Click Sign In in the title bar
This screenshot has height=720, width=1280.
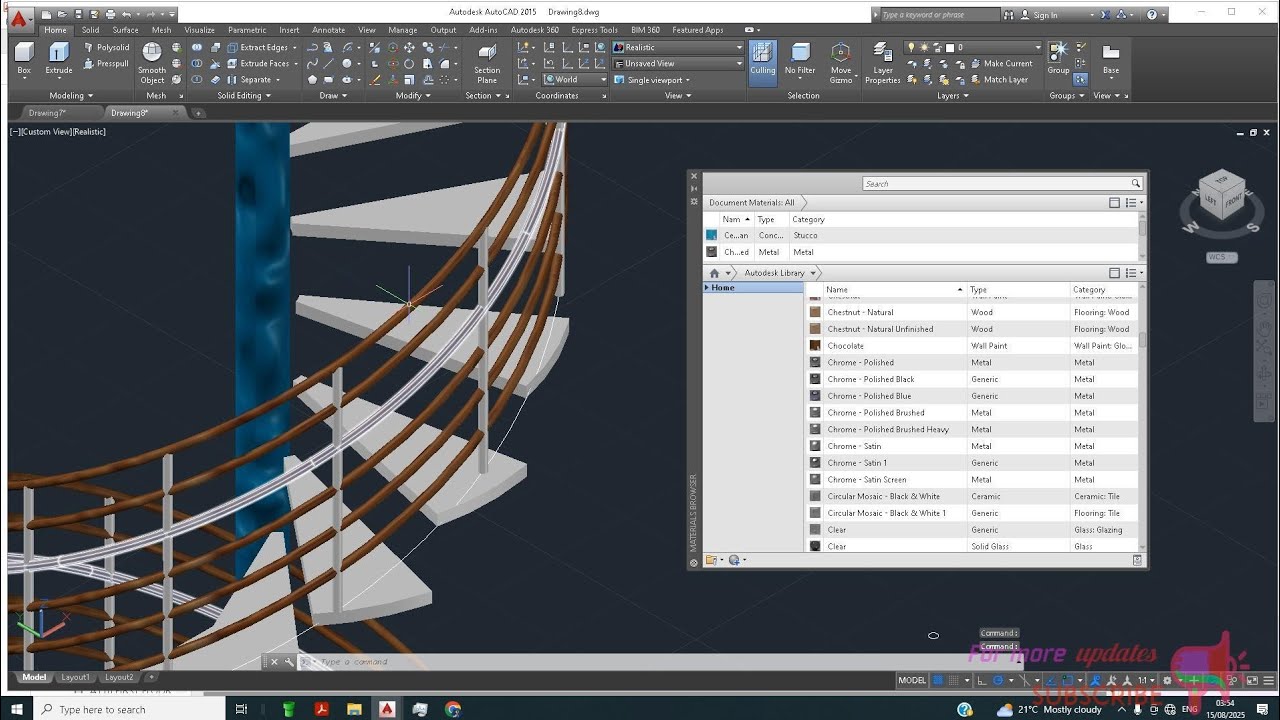[1045, 15]
